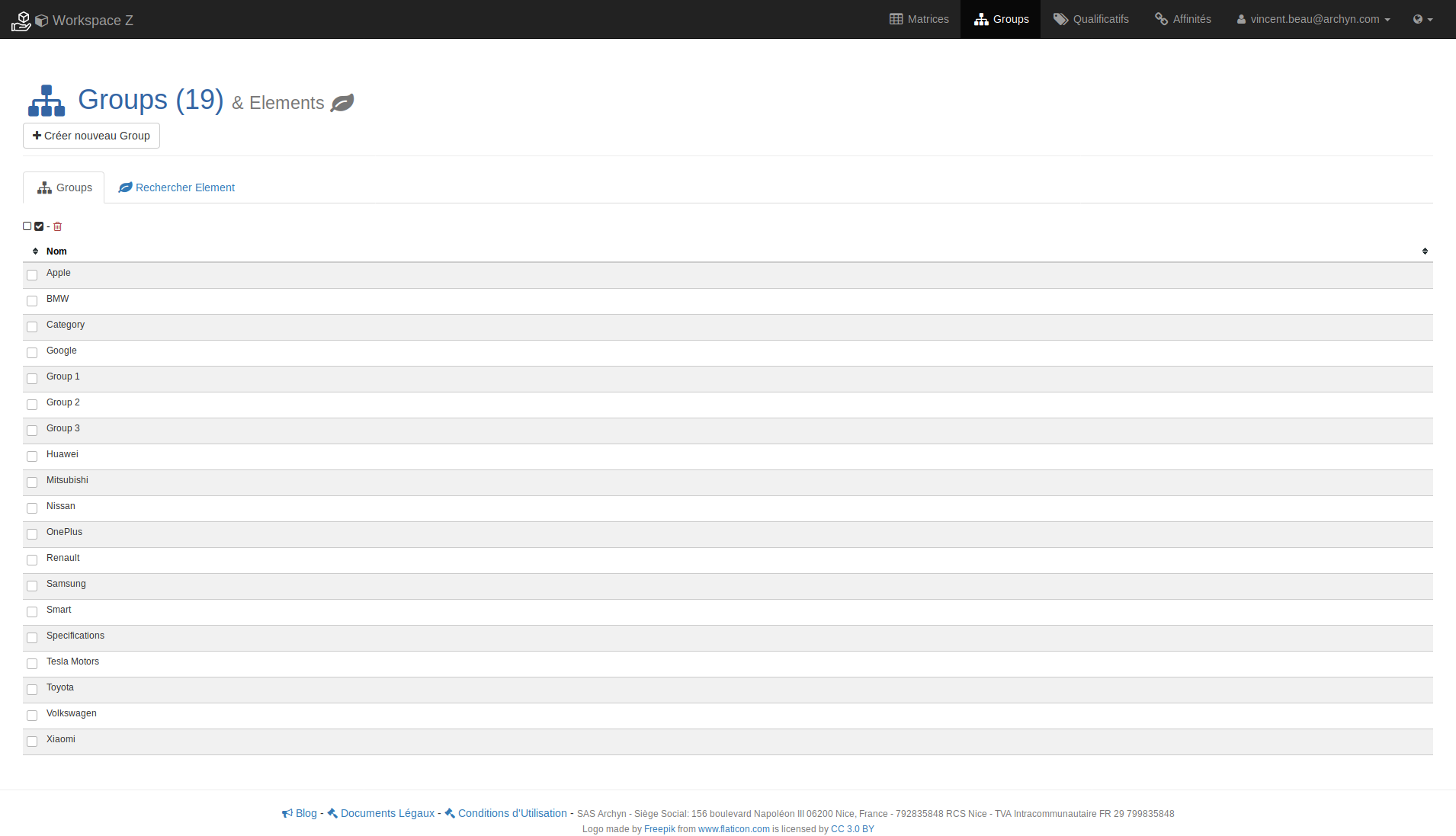Open Groups in the top navigation
The height and width of the screenshot is (836, 1456).
(1001, 19)
